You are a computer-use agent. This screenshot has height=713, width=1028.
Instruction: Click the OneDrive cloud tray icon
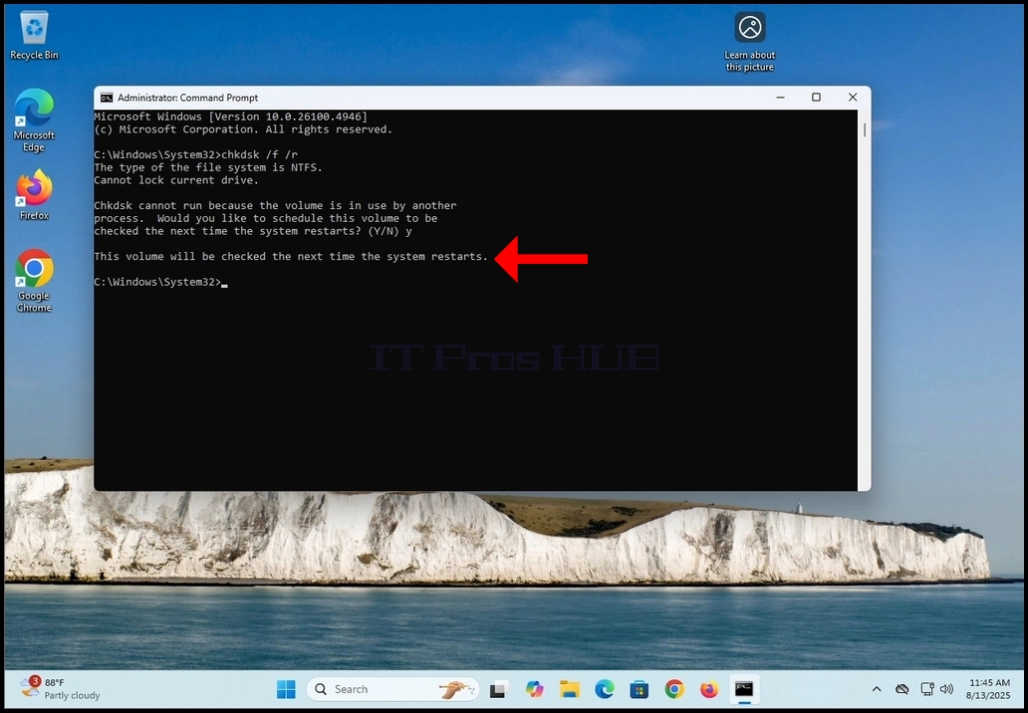[902, 689]
